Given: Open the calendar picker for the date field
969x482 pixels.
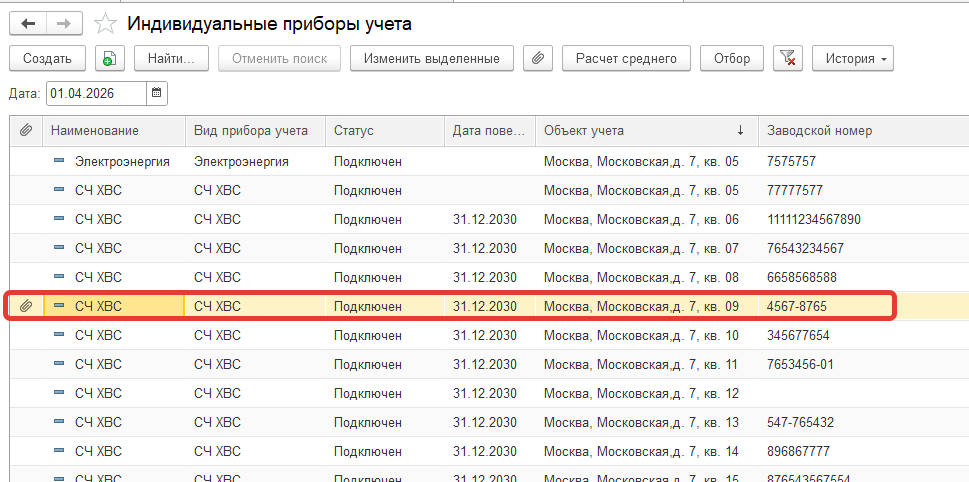Looking at the screenshot, I should (157, 93).
